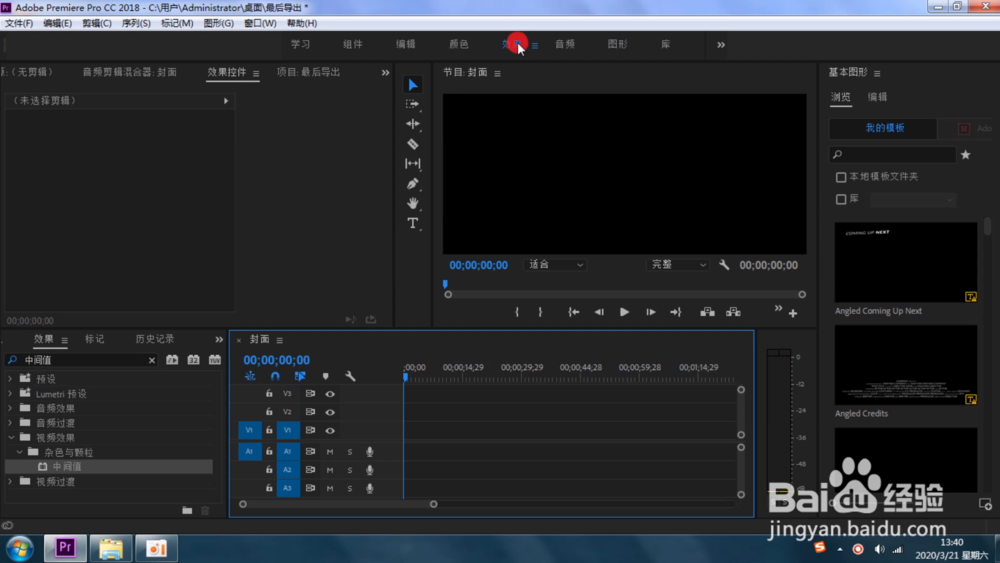Click My Templates button
Viewport: 1000px width, 563px height.
click(884, 128)
